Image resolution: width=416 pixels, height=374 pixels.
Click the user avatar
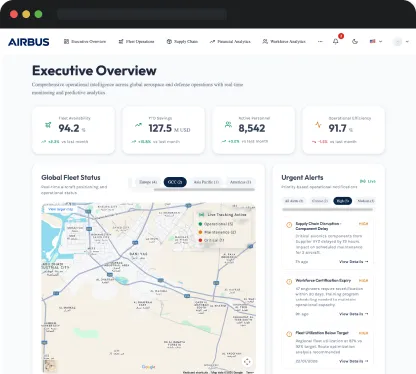397,42
